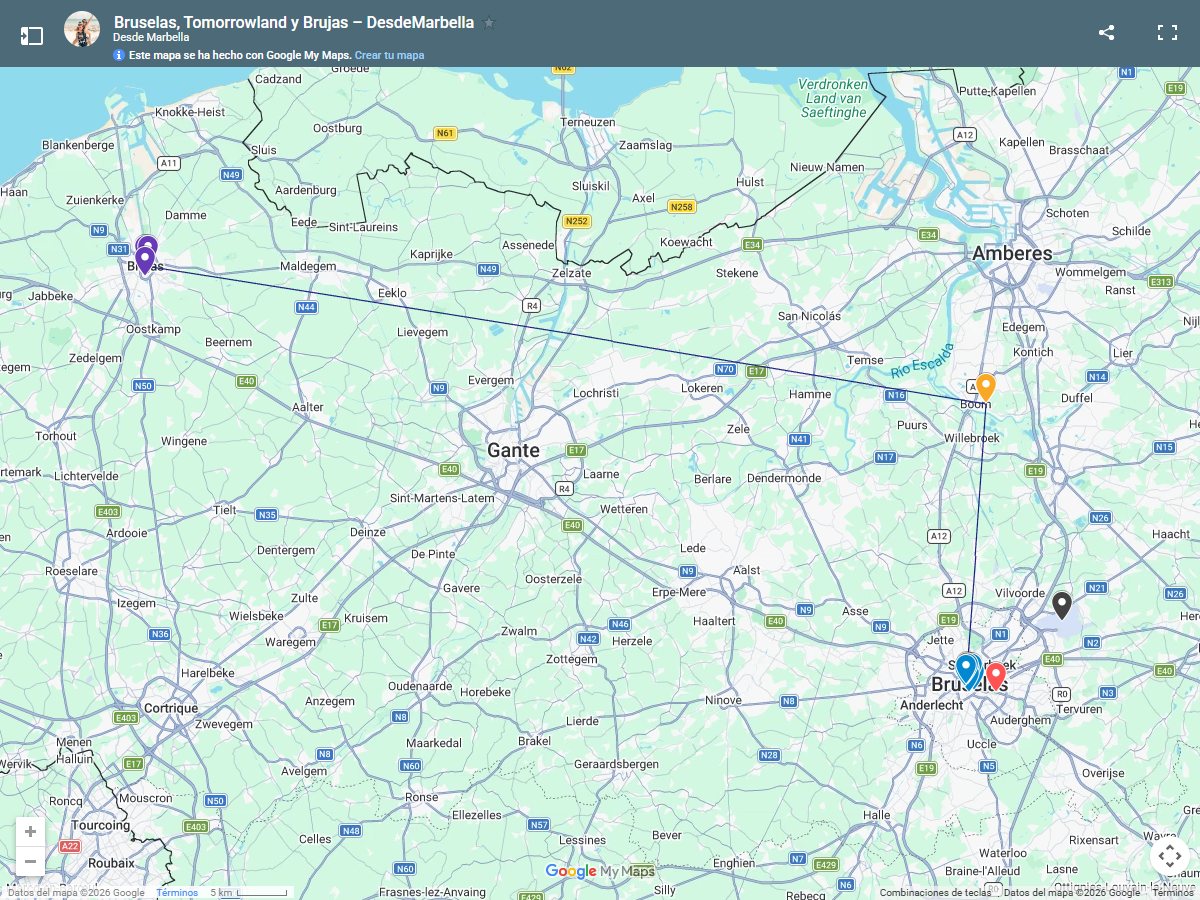The image size is (1200, 900).
Task: Click the 'Anderlecht' district label
Action: (933, 705)
